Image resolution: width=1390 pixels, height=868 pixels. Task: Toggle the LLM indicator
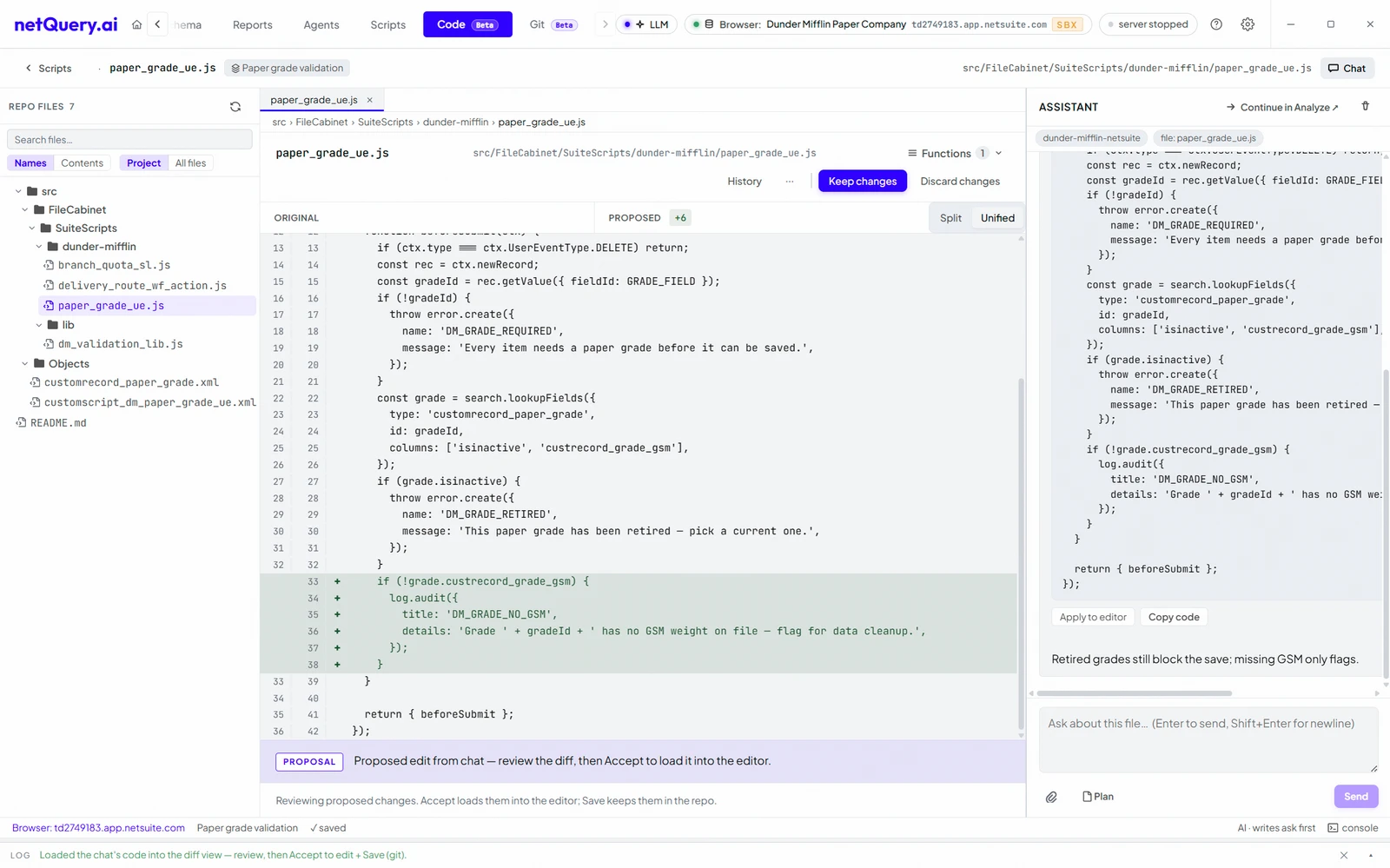point(646,24)
